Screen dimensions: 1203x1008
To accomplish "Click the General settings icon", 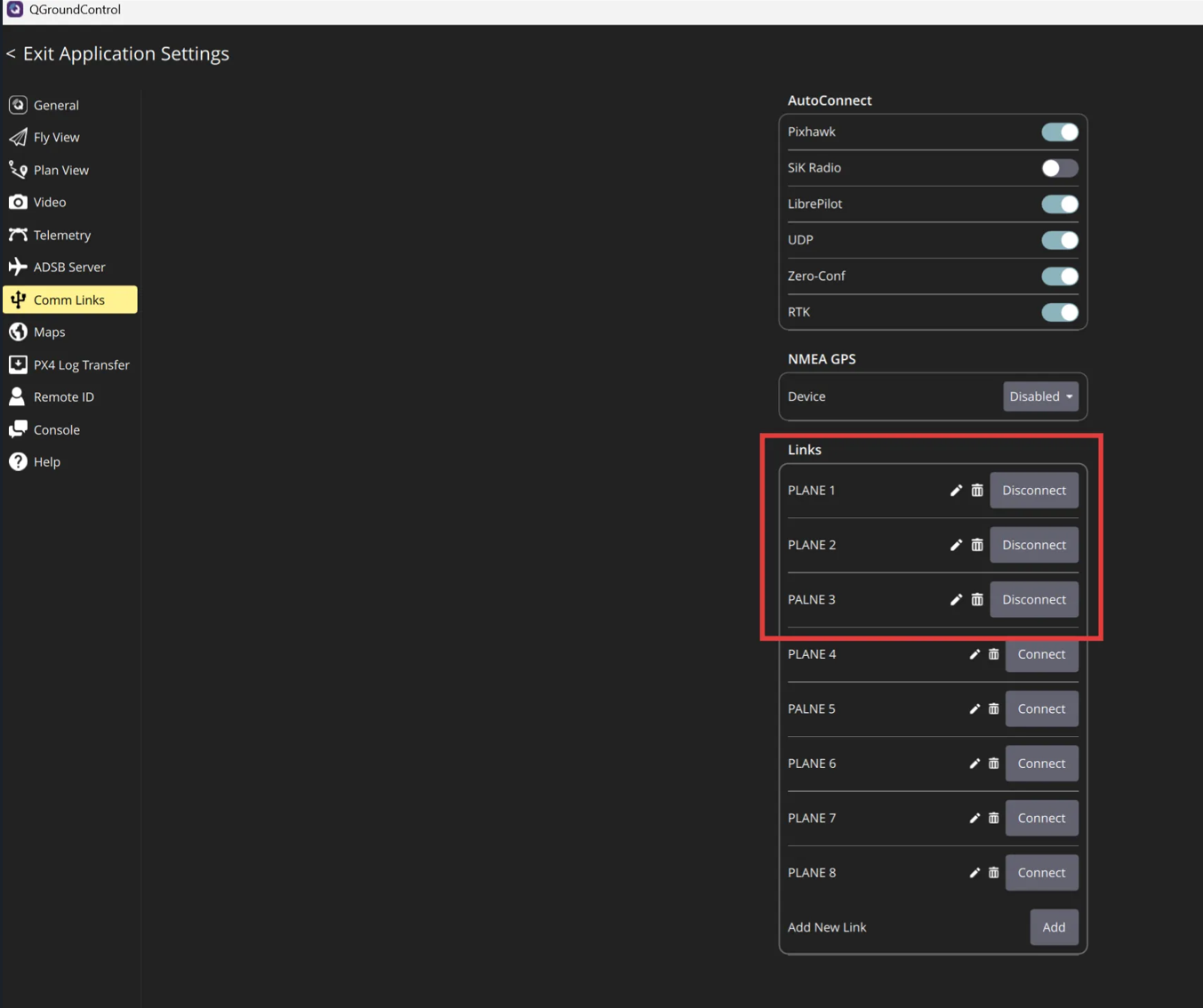I will tap(18, 105).
